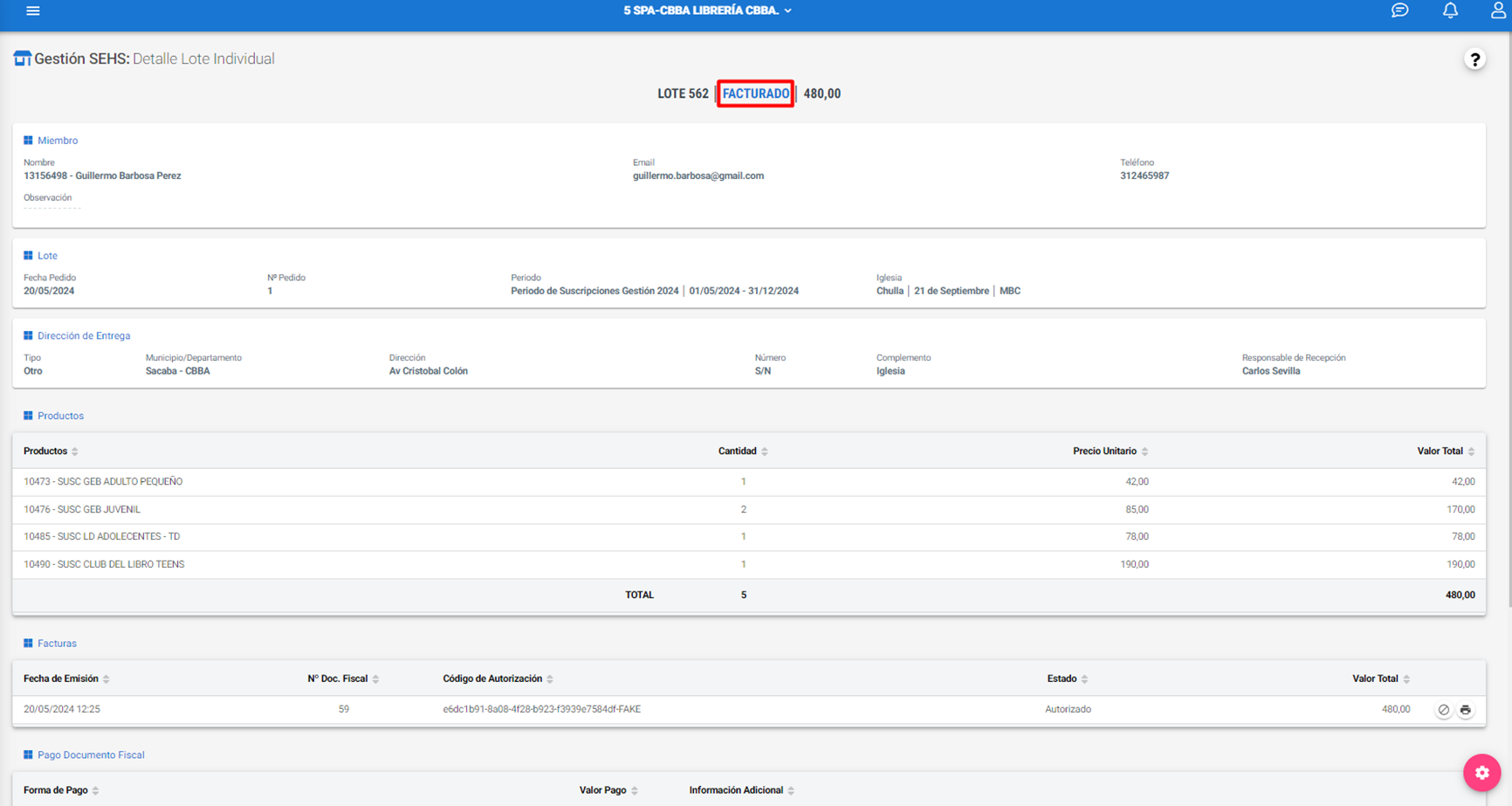Viewport: 1512px width, 806px height.
Task: Select the Lote section heading
Action: [x=48, y=256]
